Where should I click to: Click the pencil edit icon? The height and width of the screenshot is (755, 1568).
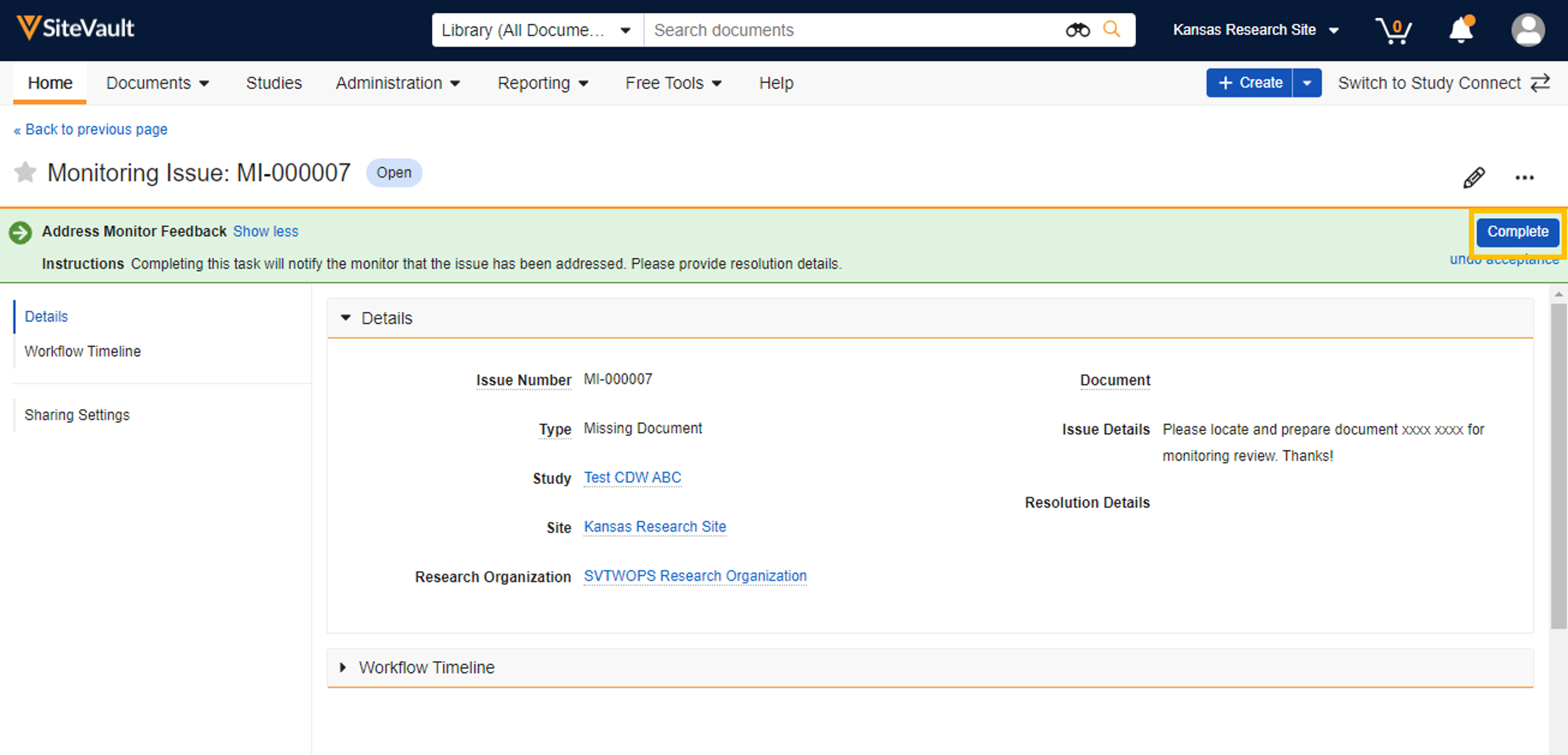click(x=1474, y=178)
